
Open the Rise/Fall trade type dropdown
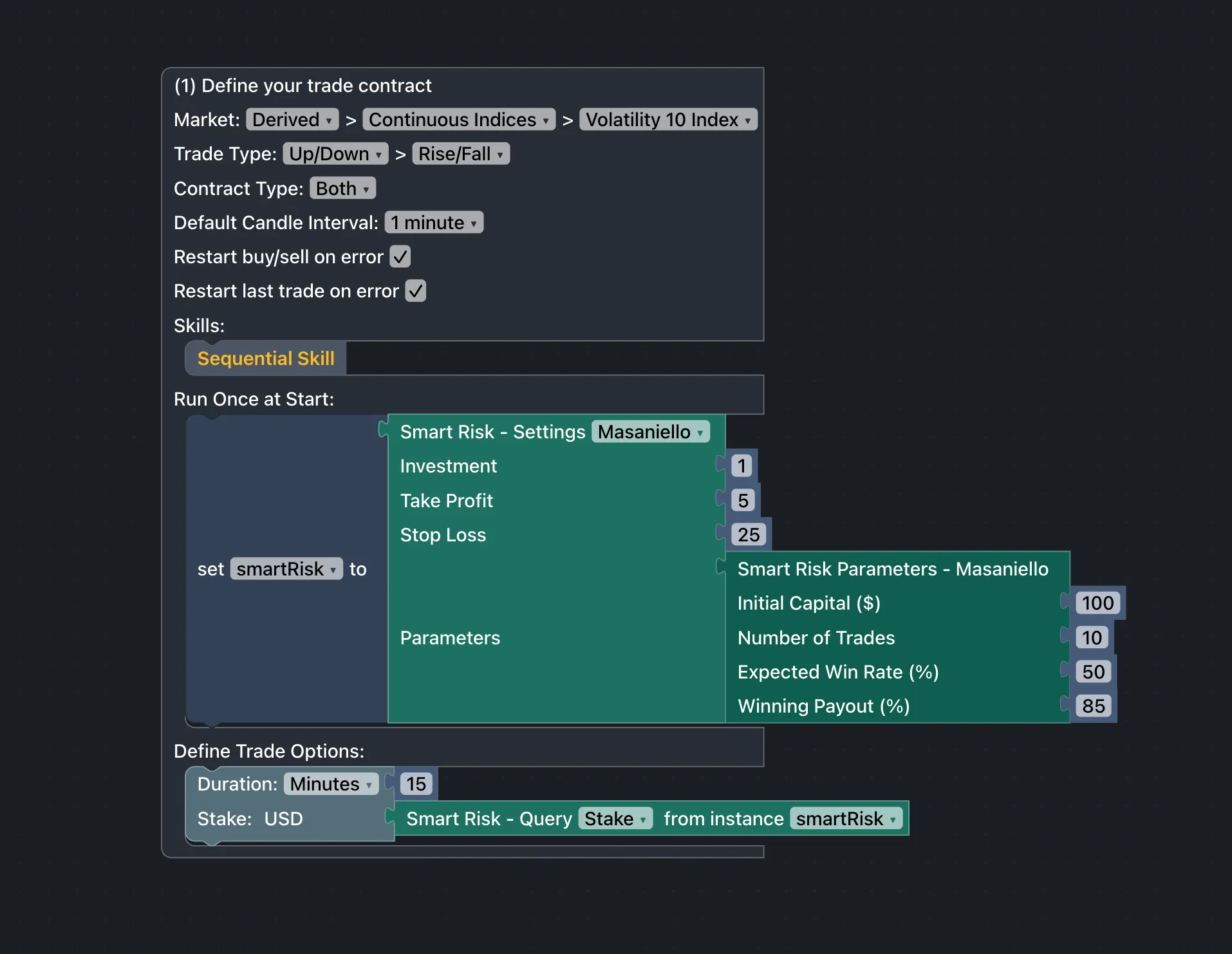tap(461, 154)
